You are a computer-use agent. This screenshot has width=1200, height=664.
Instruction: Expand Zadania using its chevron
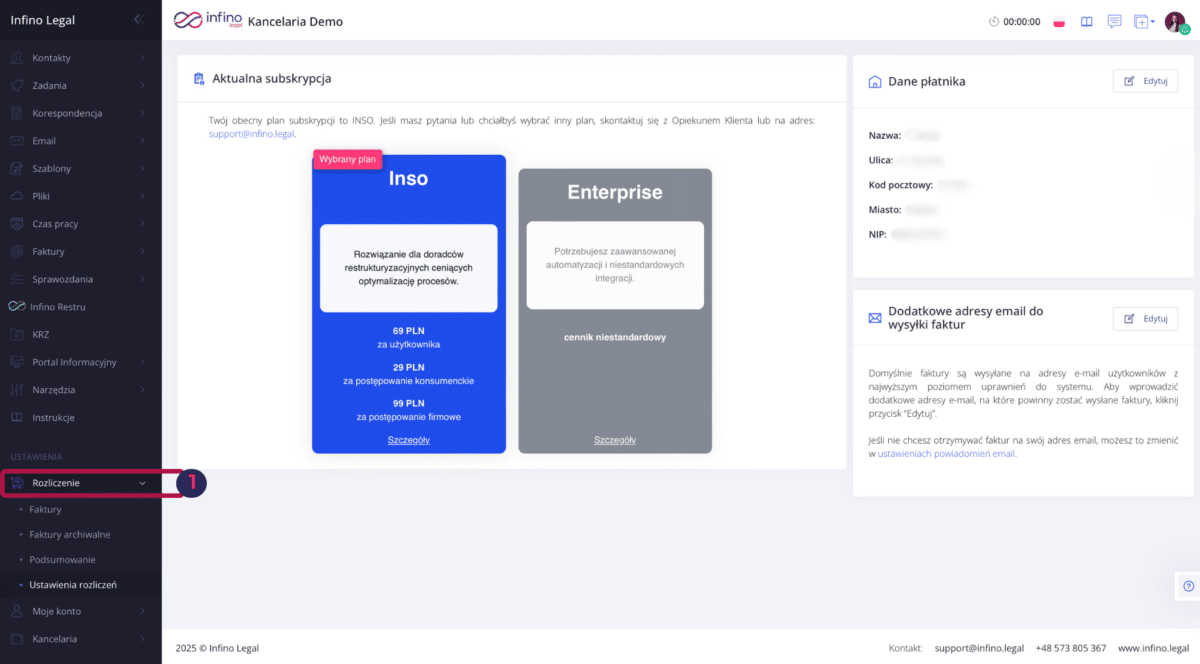143,86
